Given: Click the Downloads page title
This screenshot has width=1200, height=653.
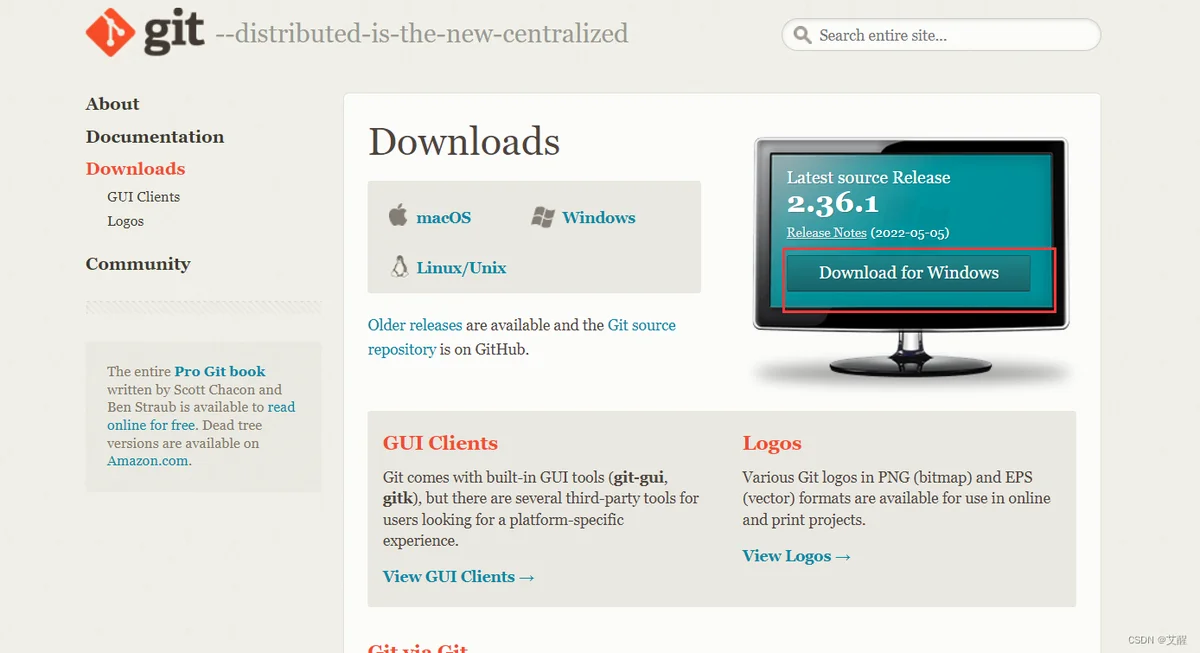Looking at the screenshot, I should click(x=464, y=141).
